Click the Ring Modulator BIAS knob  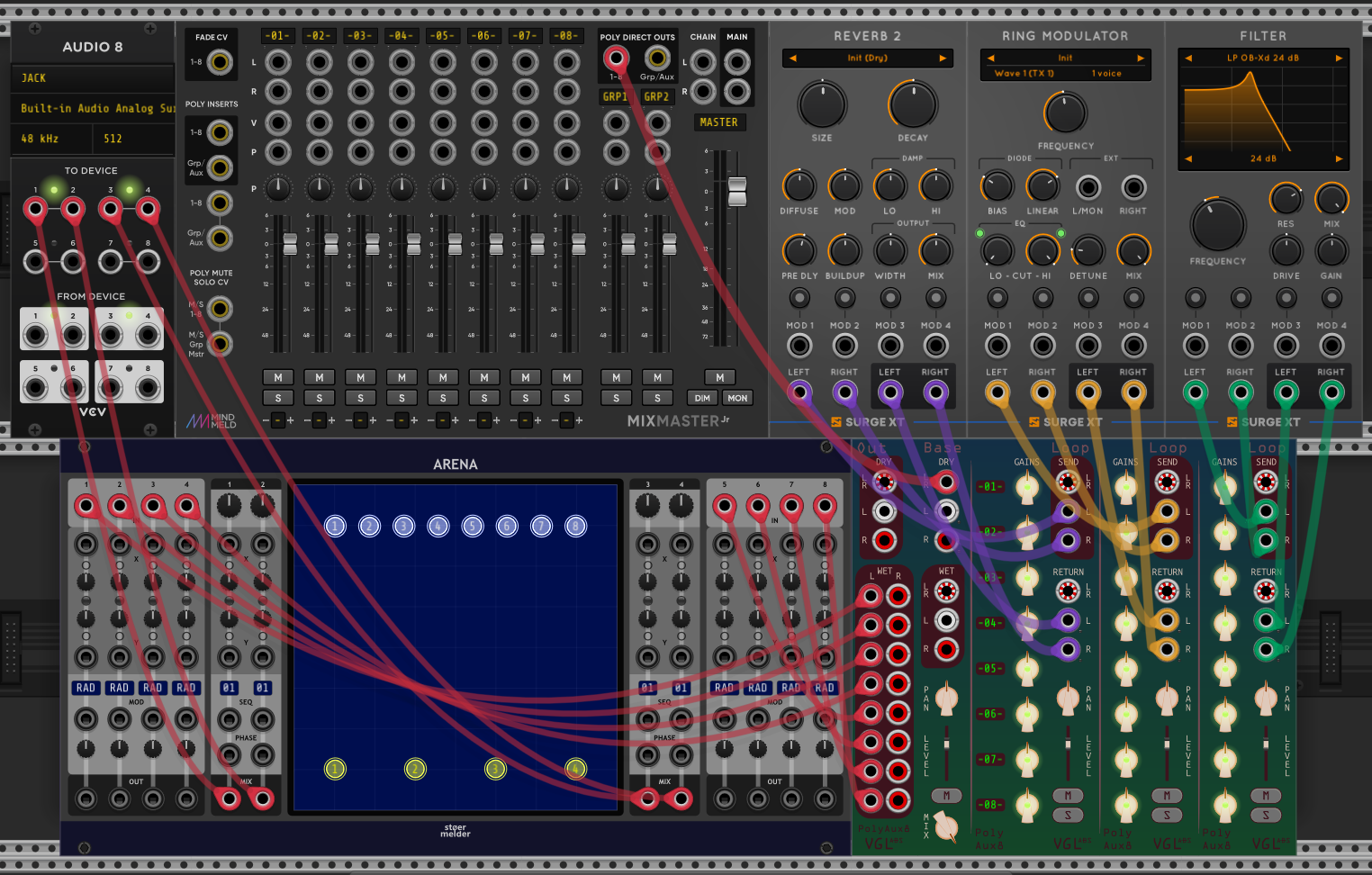[x=997, y=186]
